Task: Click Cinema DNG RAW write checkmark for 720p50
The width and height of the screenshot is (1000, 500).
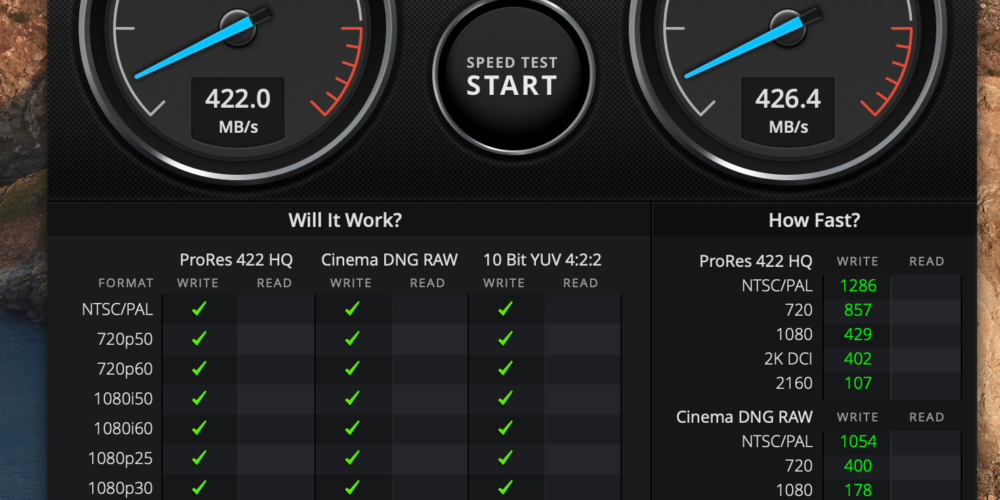Action: point(352,339)
